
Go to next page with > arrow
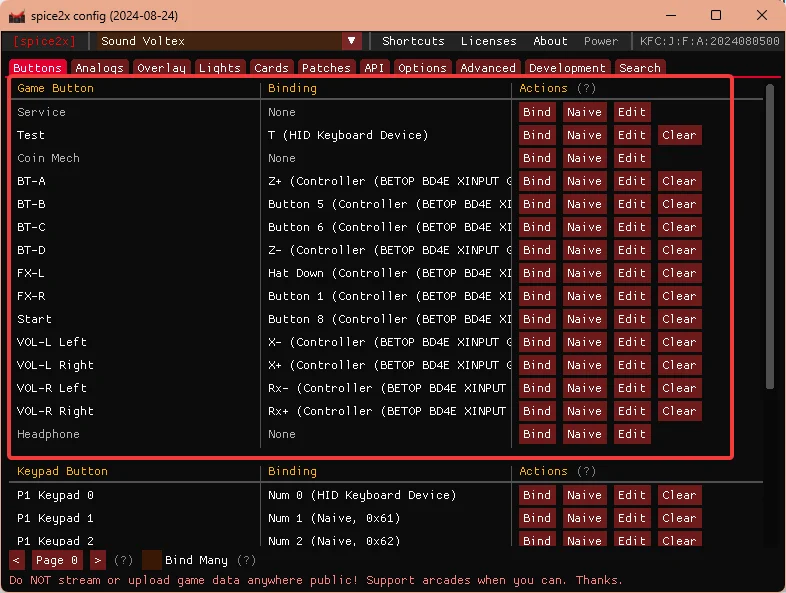(98, 560)
